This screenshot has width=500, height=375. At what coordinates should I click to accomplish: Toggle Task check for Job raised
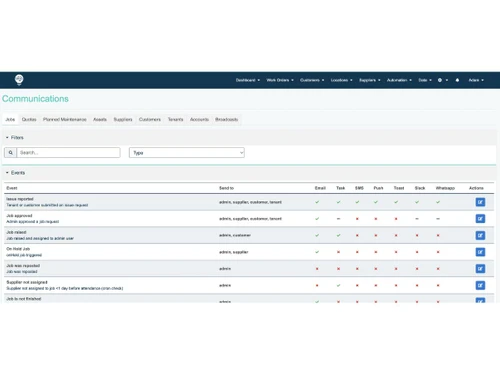[338, 235]
